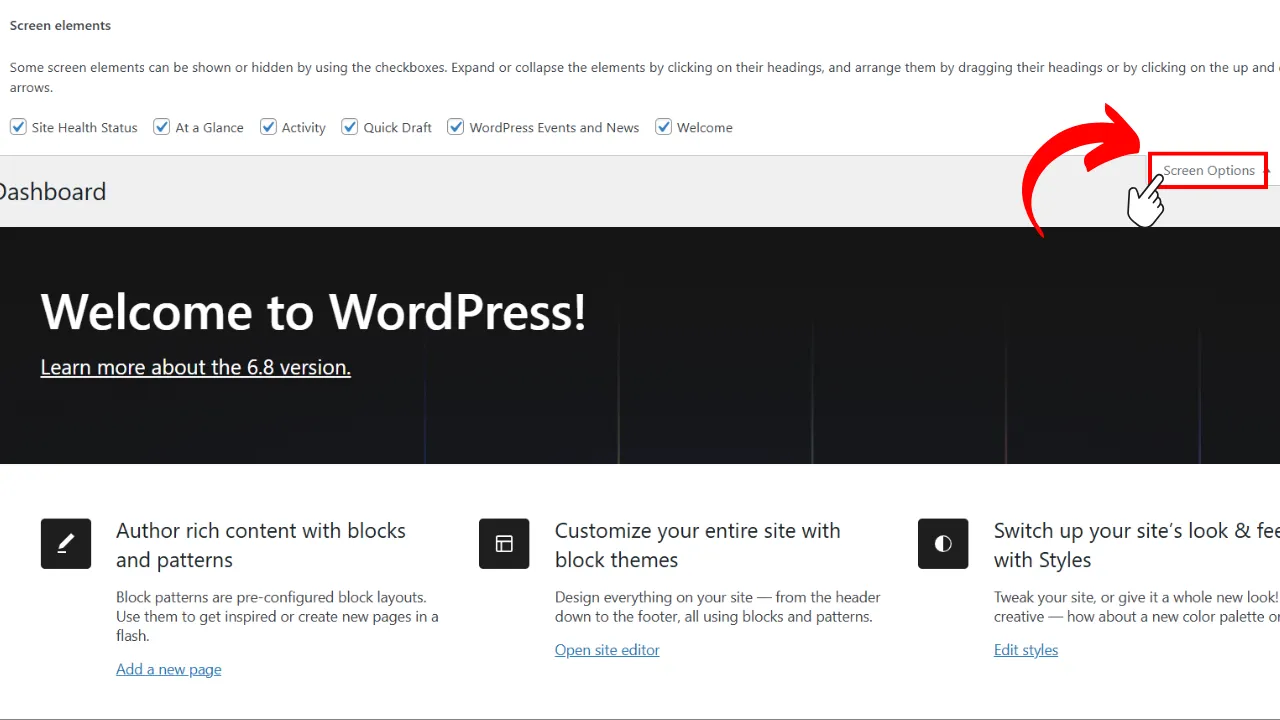Screen dimensions: 1280x720
Task: Toggle the Activity checkbox
Action: [x=268, y=127]
